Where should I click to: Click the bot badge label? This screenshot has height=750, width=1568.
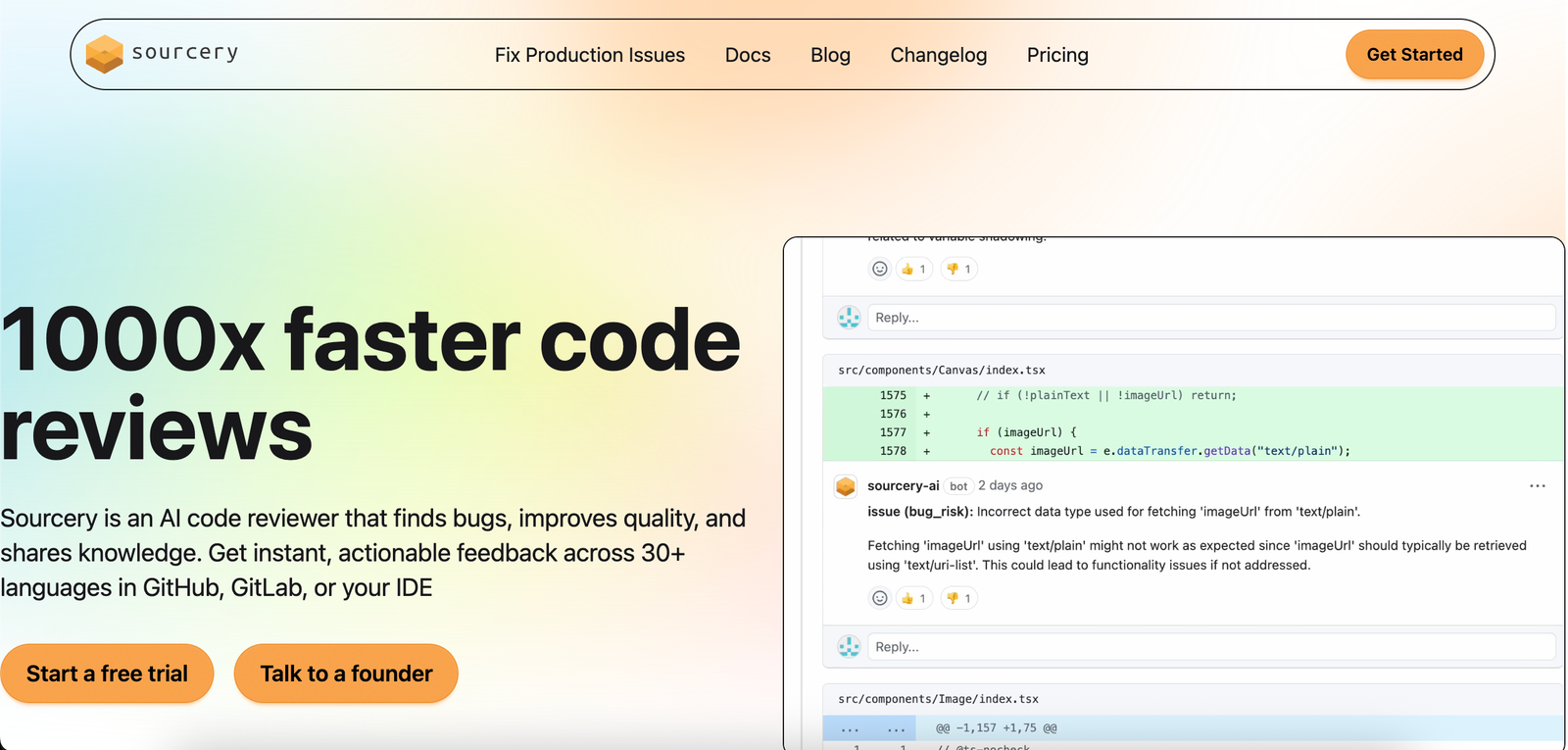point(958,486)
